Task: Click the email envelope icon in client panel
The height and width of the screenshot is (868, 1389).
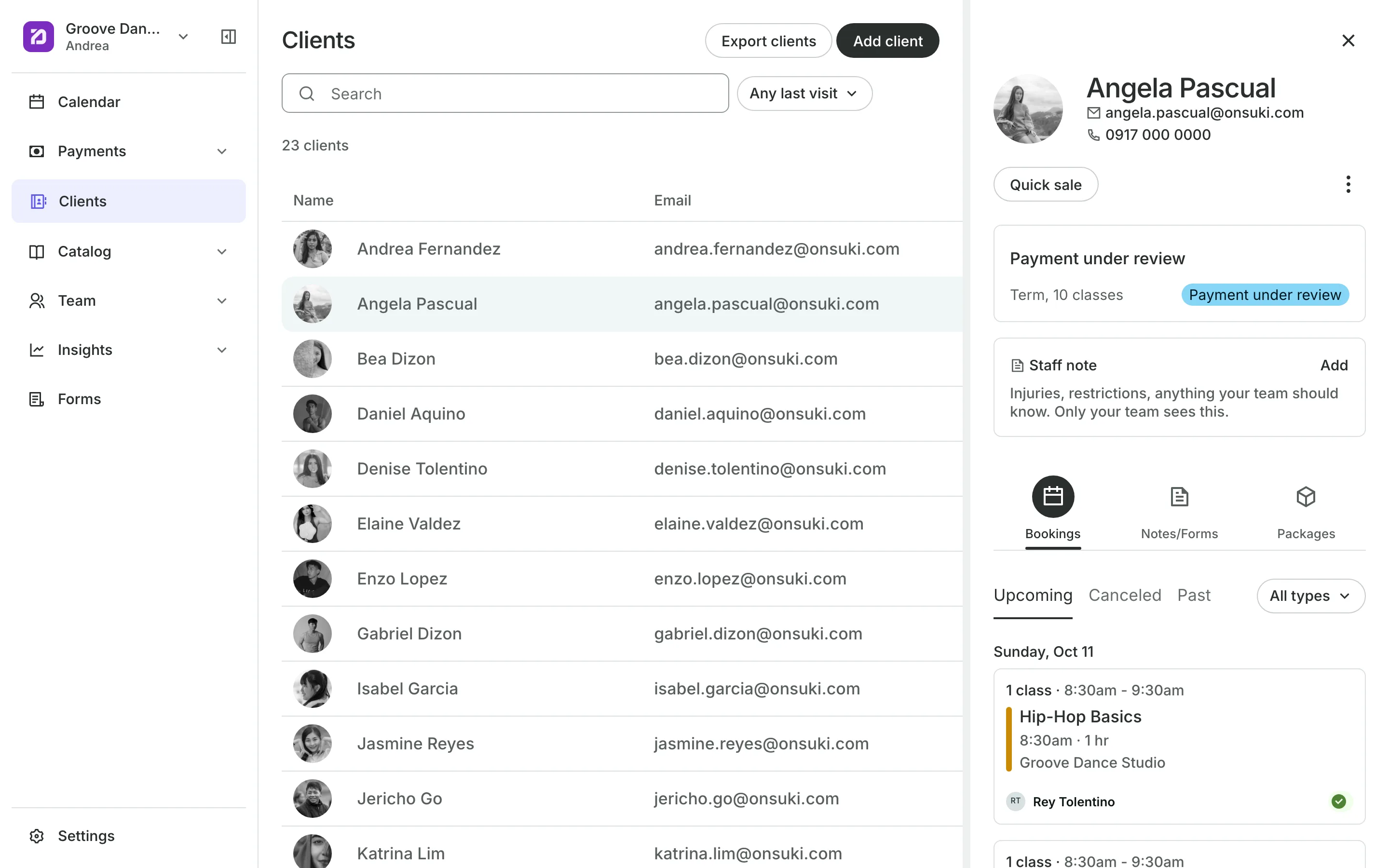Action: pos(1093,113)
